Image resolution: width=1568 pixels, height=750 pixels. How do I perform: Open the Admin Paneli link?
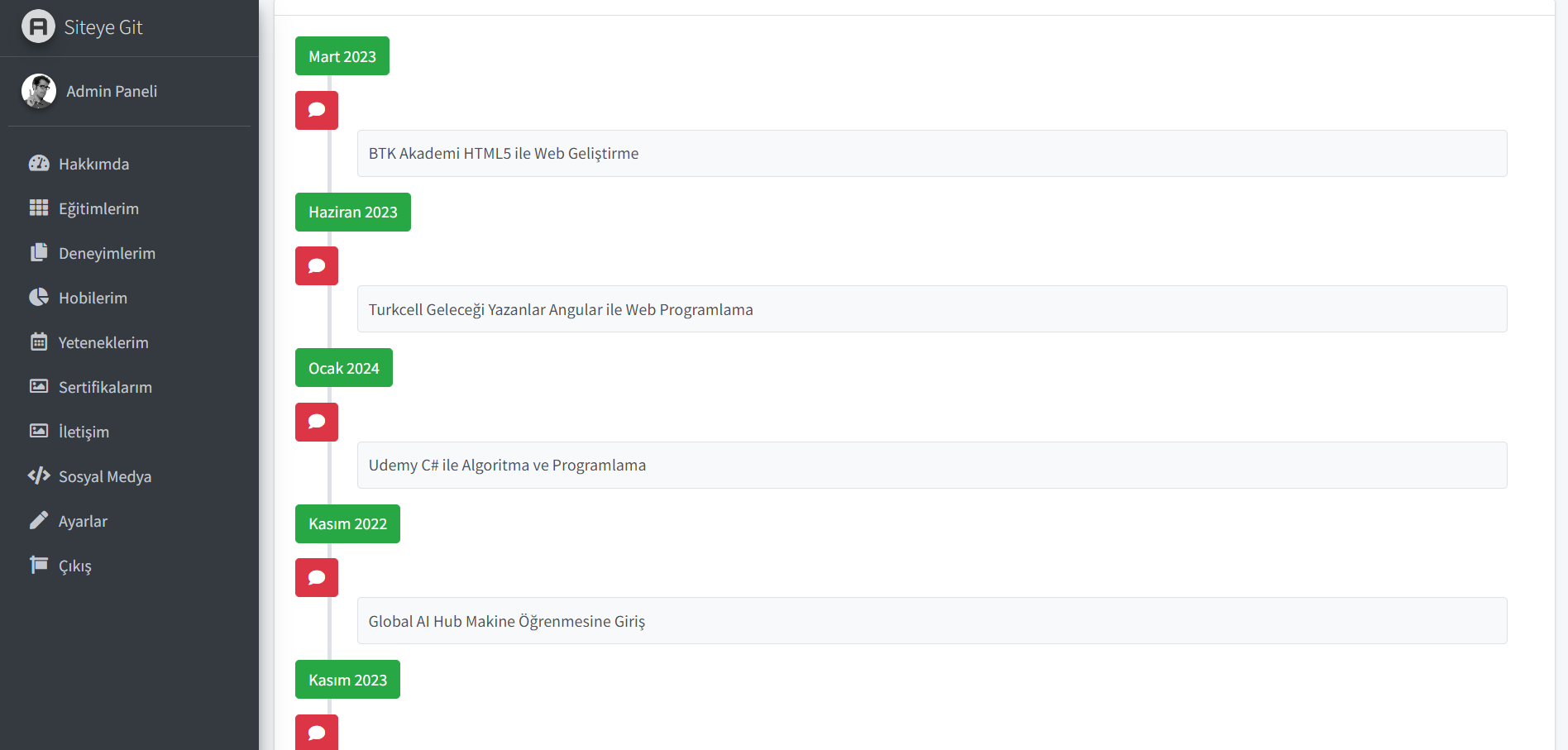(112, 91)
